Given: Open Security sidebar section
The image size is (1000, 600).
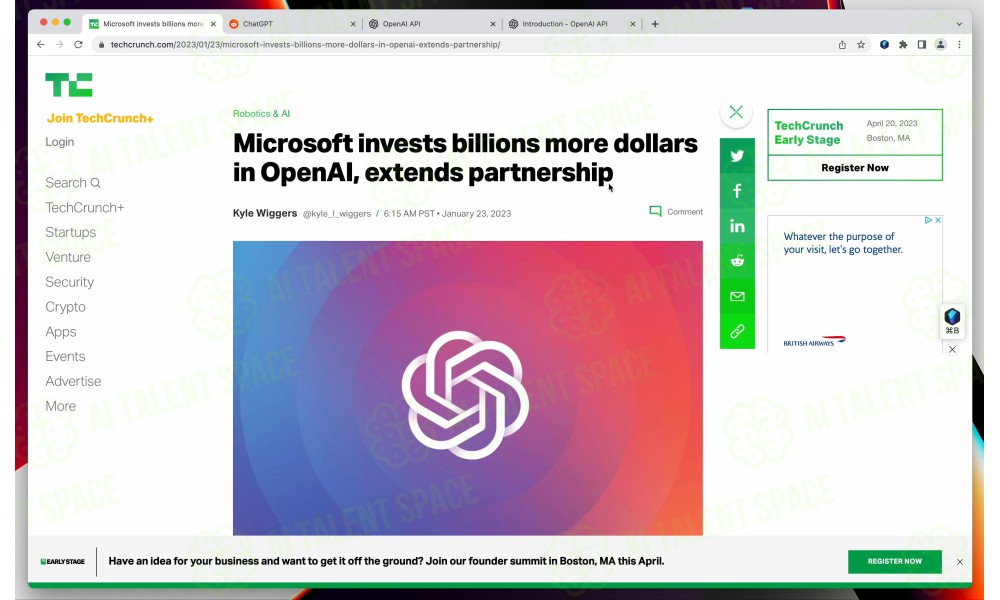Looking at the screenshot, I should (70, 282).
